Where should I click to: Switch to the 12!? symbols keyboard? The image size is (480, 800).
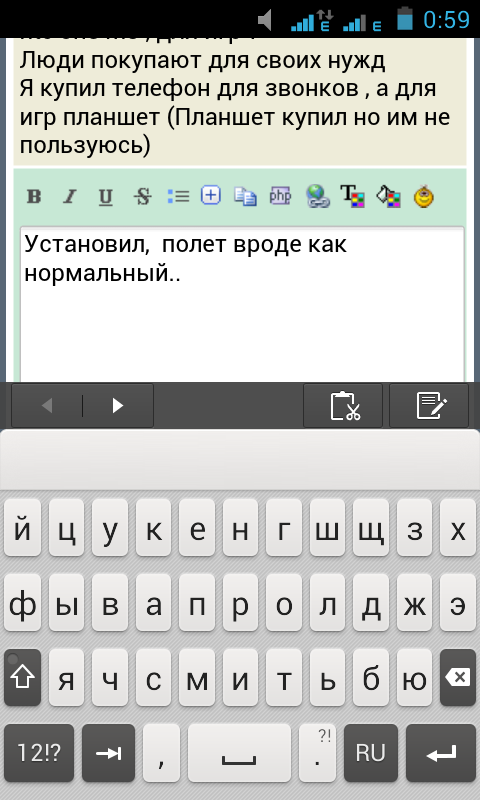click(39, 753)
